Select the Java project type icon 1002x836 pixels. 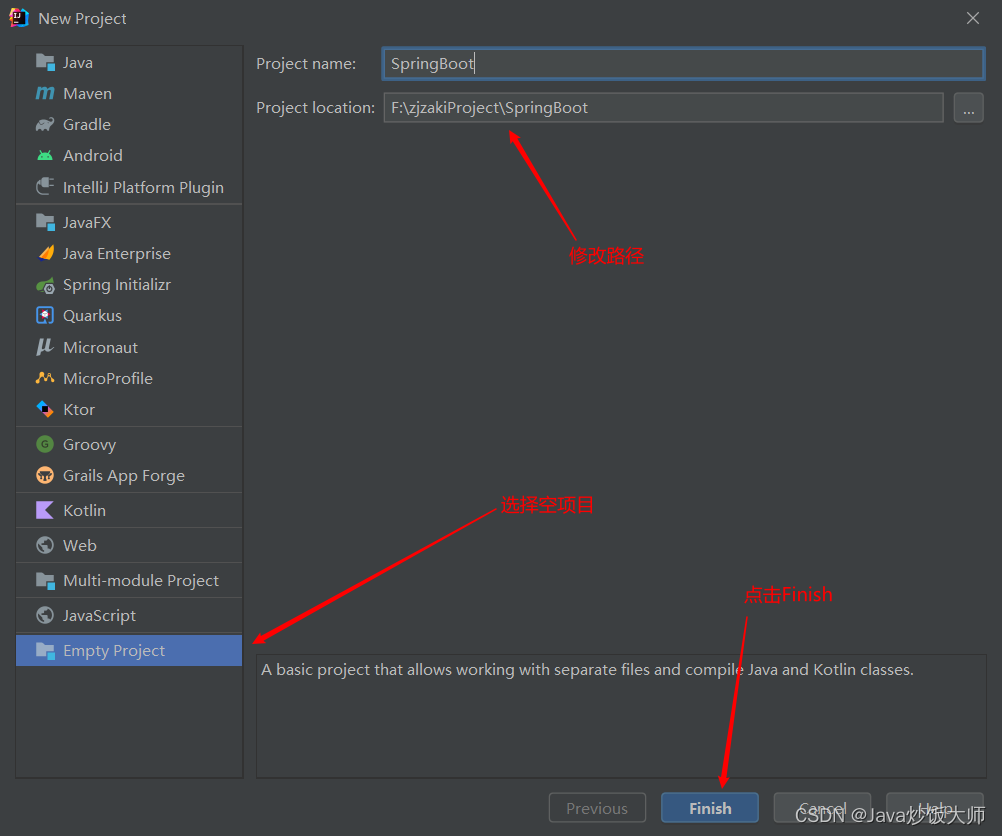pyautogui.click(x=45, y=63)
